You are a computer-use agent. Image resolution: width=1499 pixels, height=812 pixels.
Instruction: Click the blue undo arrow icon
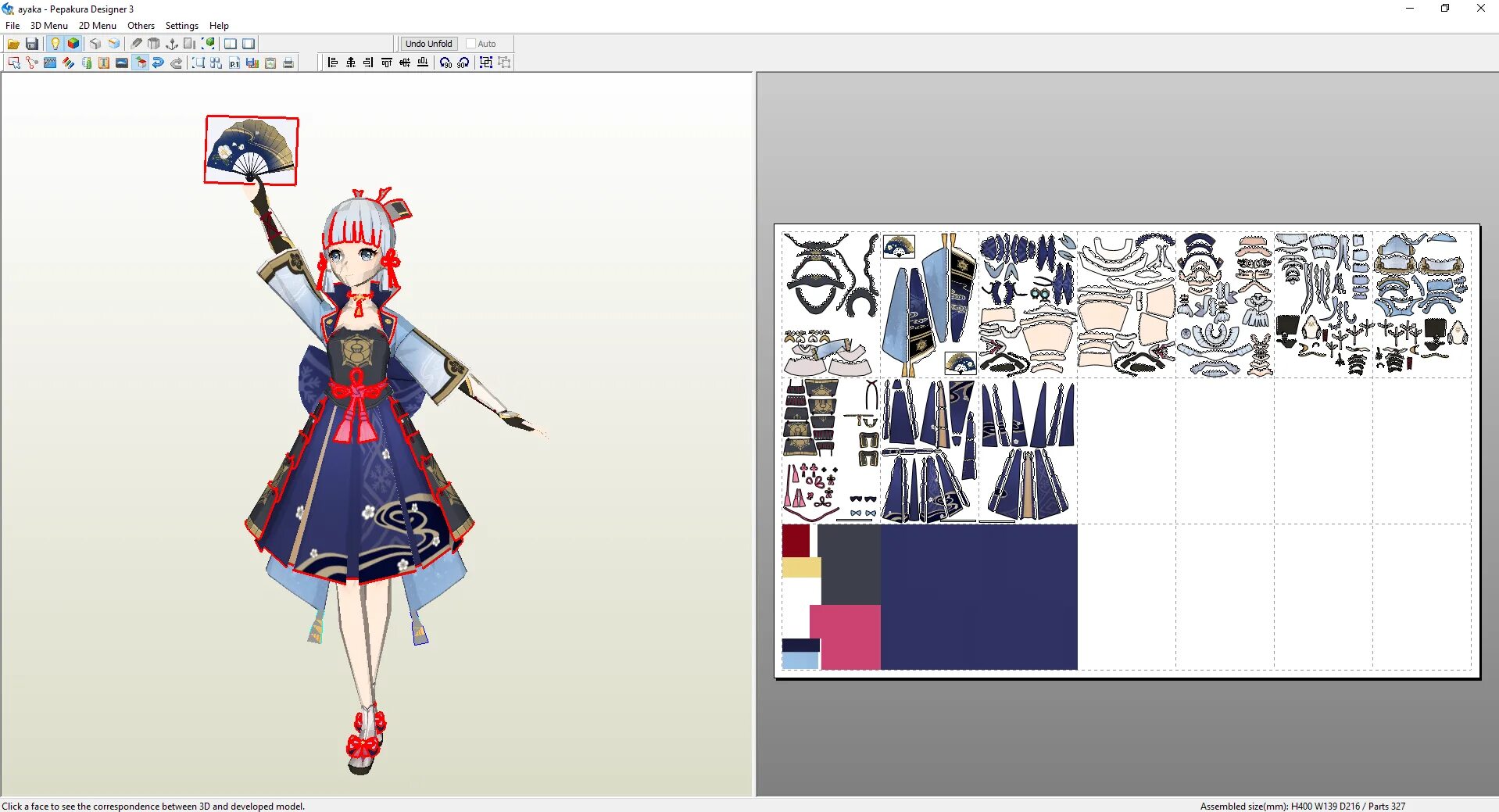(158, 63)
